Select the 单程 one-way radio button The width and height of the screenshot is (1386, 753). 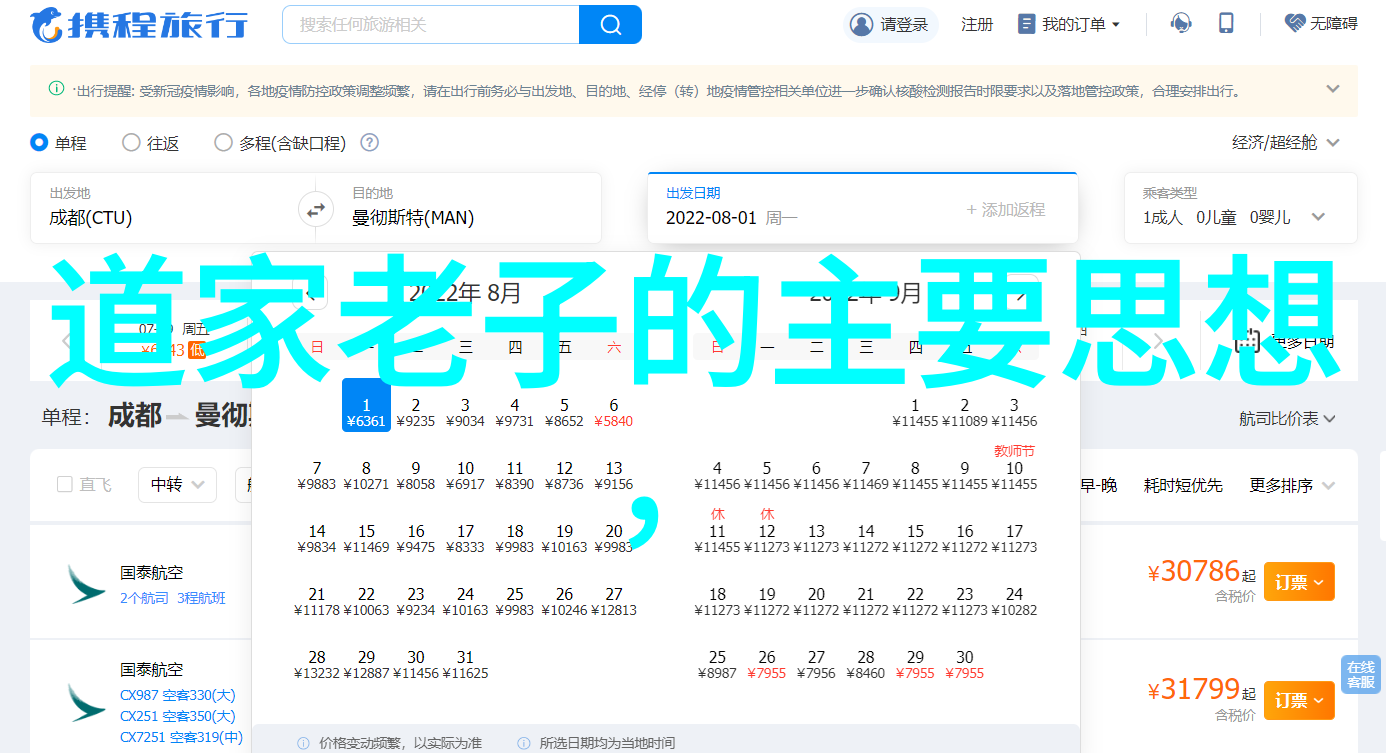pyautogui.click(x=39, y=143)
